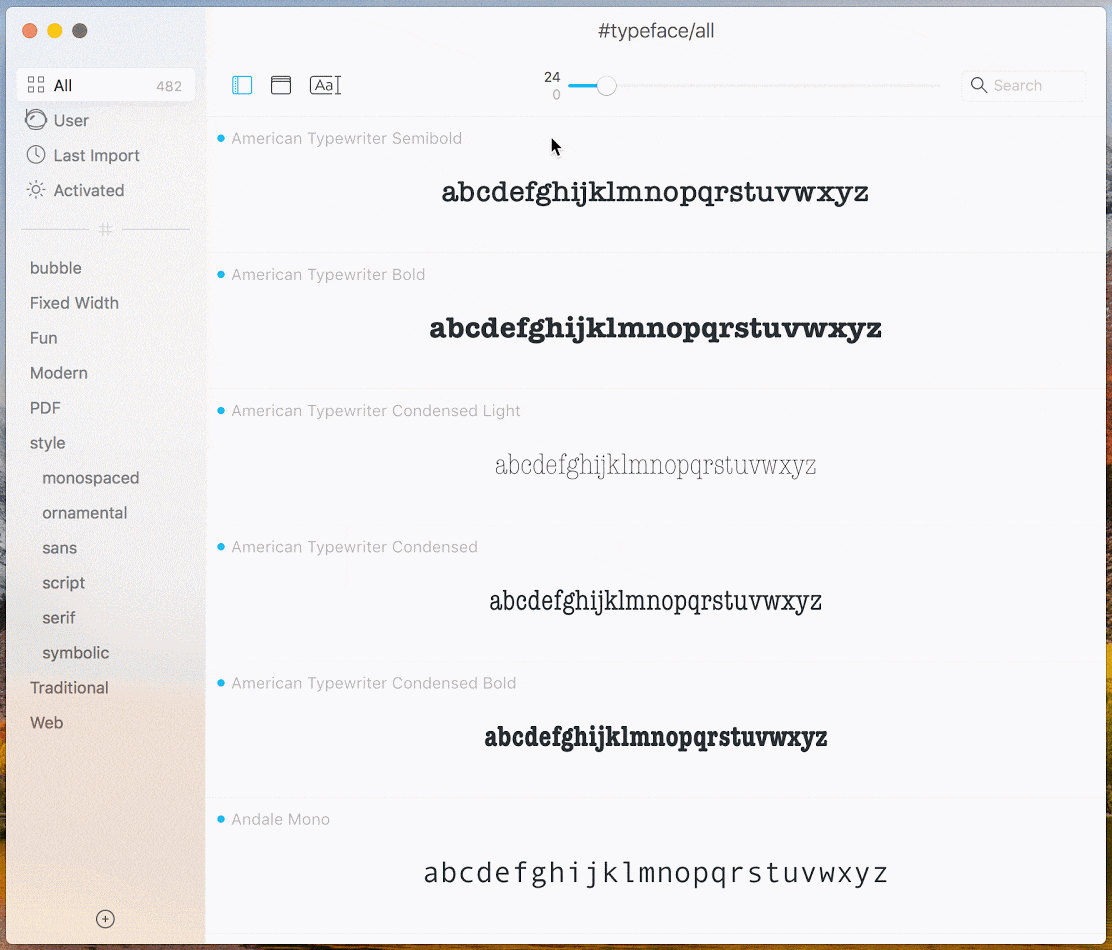The height and width of the screenshot is (950, 1112).
Task: Toggle activation dot for Andale Mono
Action: pos(221,819)
